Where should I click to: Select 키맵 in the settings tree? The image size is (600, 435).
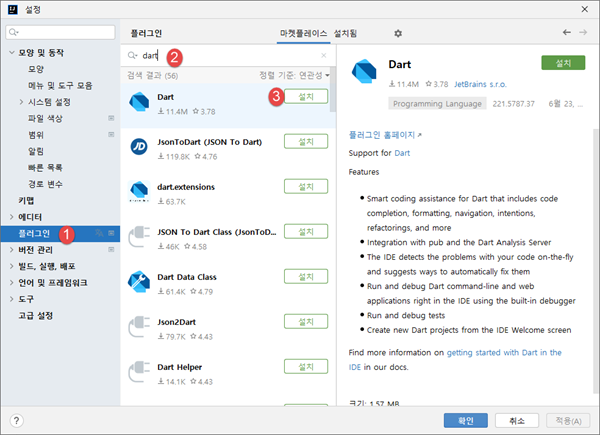[x=26, y=200]
